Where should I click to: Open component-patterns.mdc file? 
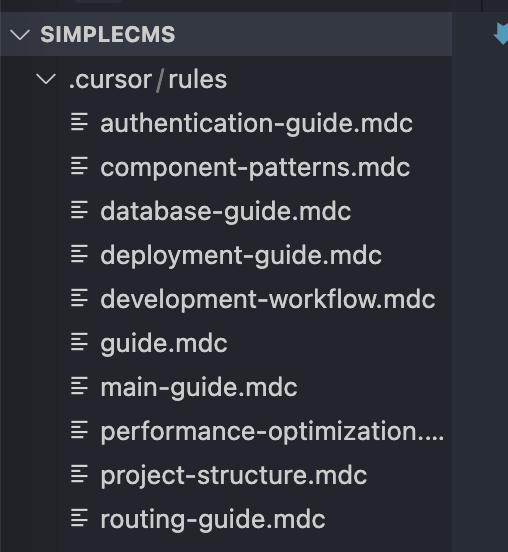pos(255,168)
